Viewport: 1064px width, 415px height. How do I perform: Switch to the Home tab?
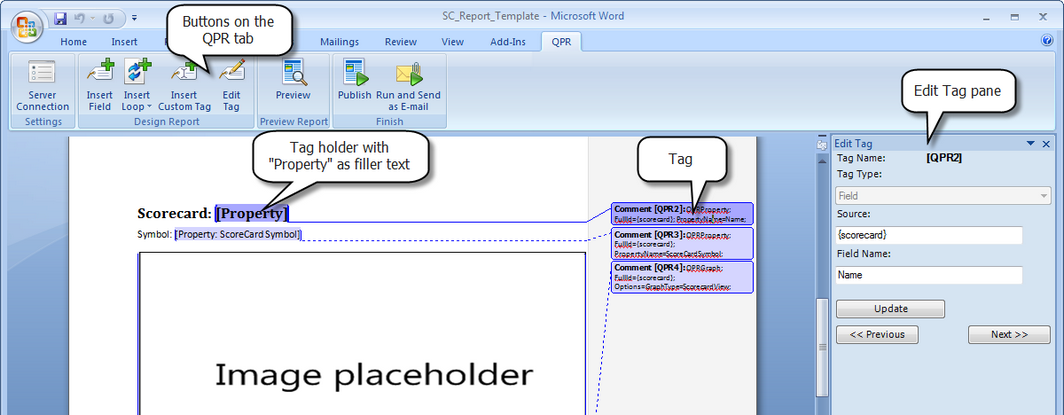(x=73, y=42)
